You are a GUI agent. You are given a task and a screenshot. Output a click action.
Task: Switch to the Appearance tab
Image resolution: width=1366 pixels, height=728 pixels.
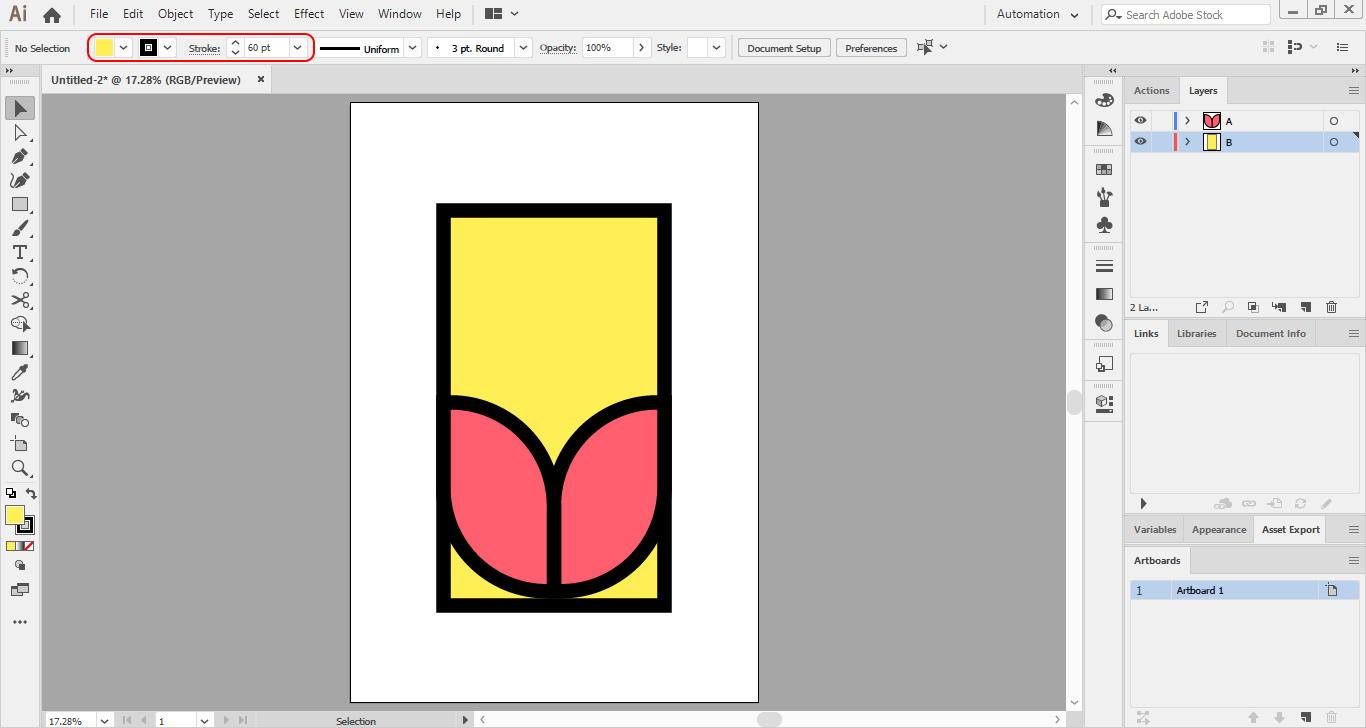point(1219,530)
